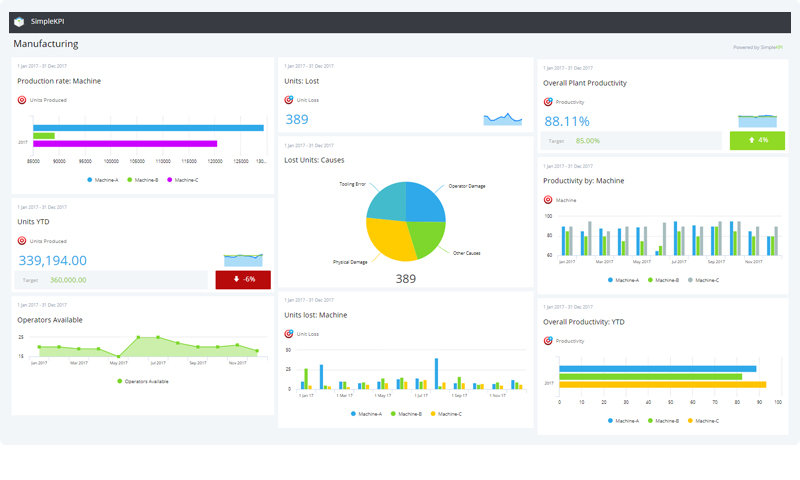Screen dimensions: 800x480
Task: Click target icon in Production rate: Machine
Action: pos(22,100)
